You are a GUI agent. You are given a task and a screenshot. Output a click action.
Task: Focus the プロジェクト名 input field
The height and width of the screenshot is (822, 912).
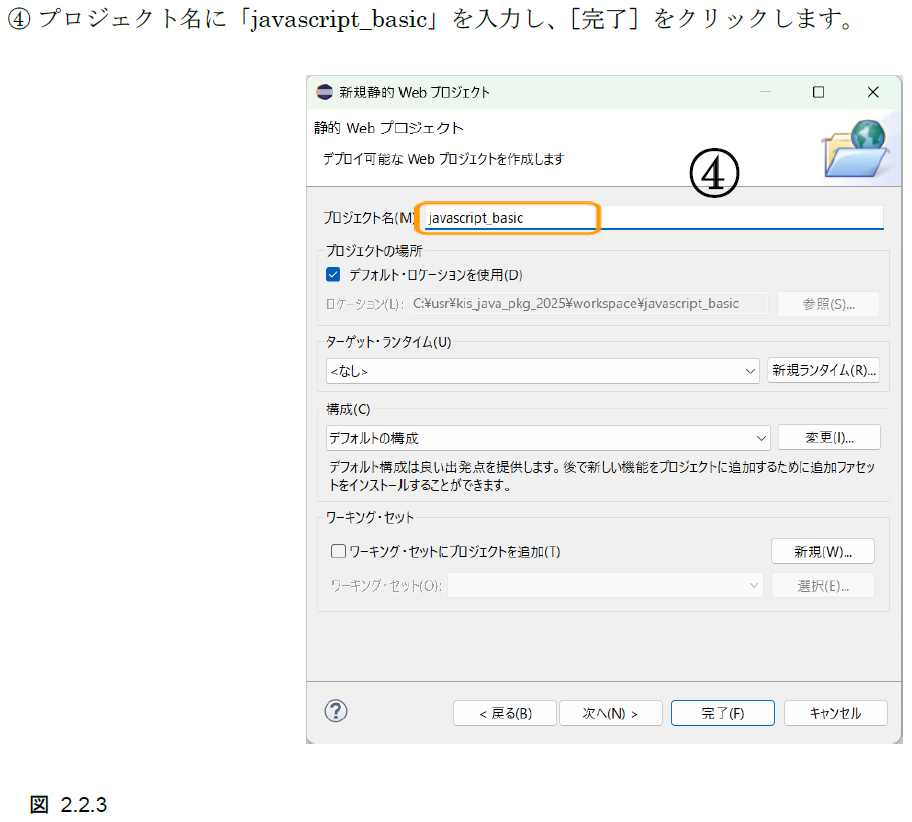tap(653, 218)
